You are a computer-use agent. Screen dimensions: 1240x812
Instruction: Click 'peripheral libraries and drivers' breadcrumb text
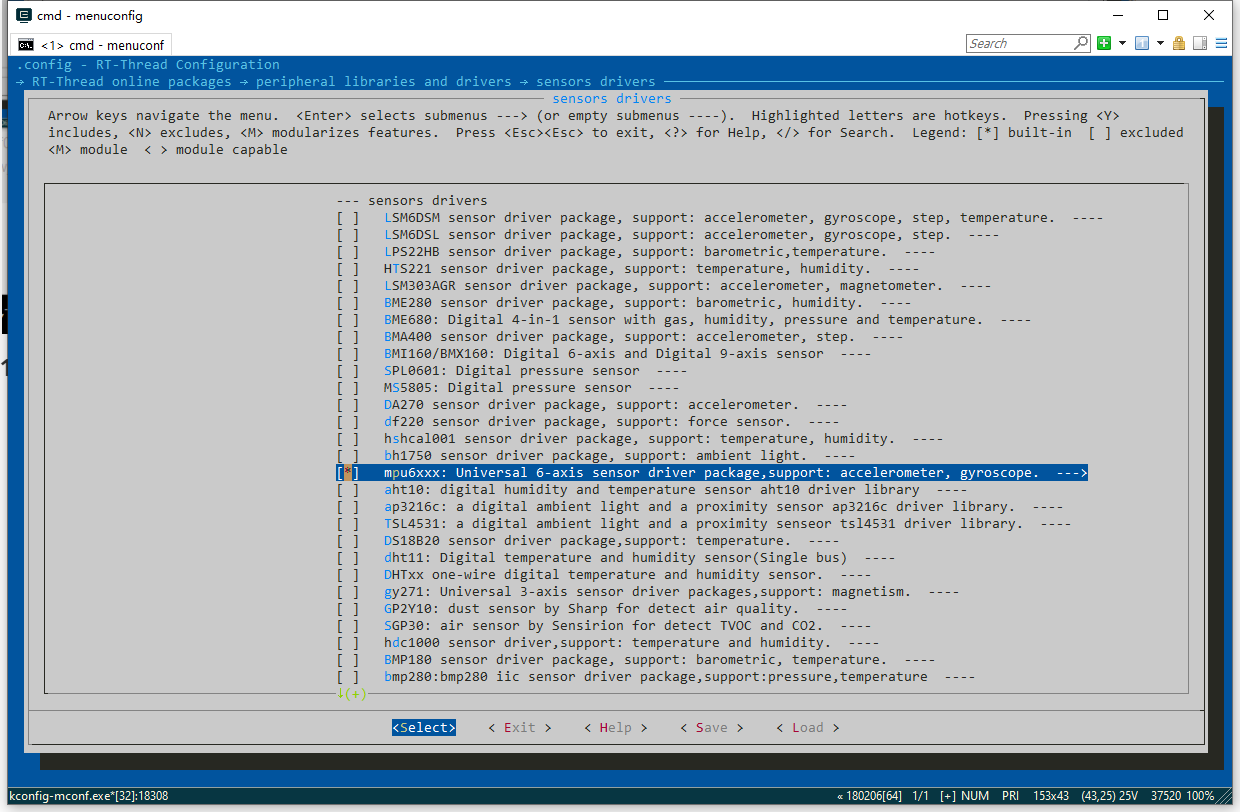click(384, 82)
